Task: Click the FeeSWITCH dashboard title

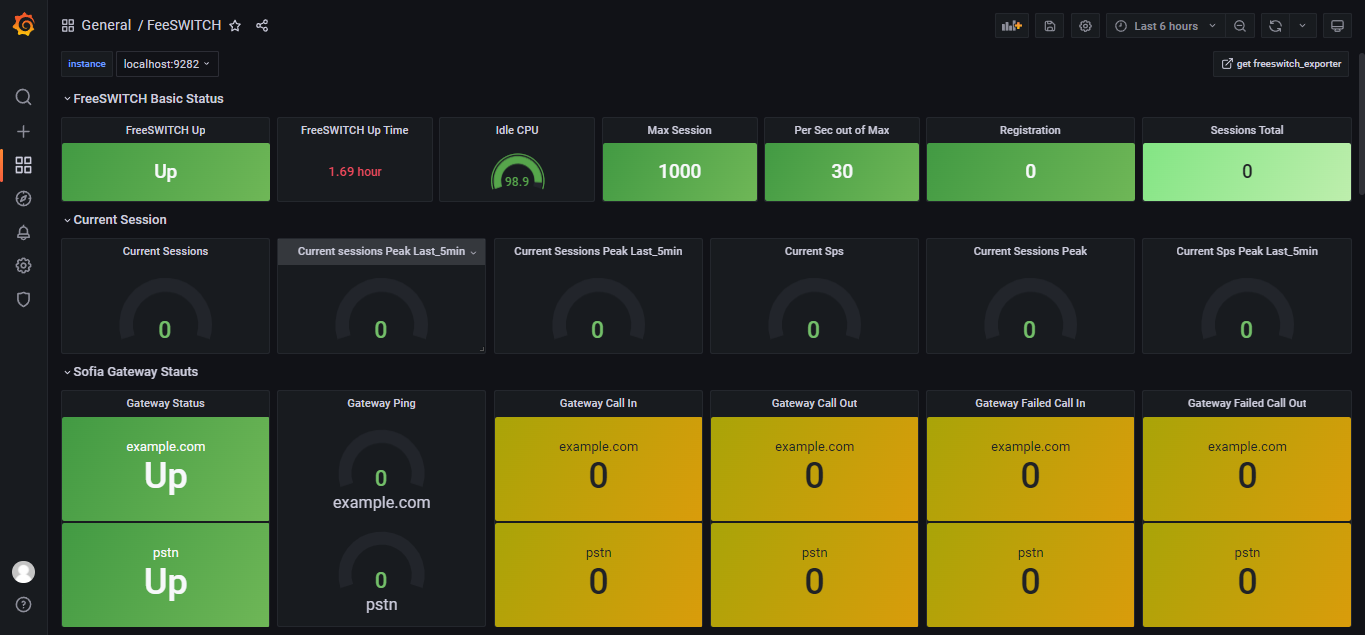Action: [184, 26]
